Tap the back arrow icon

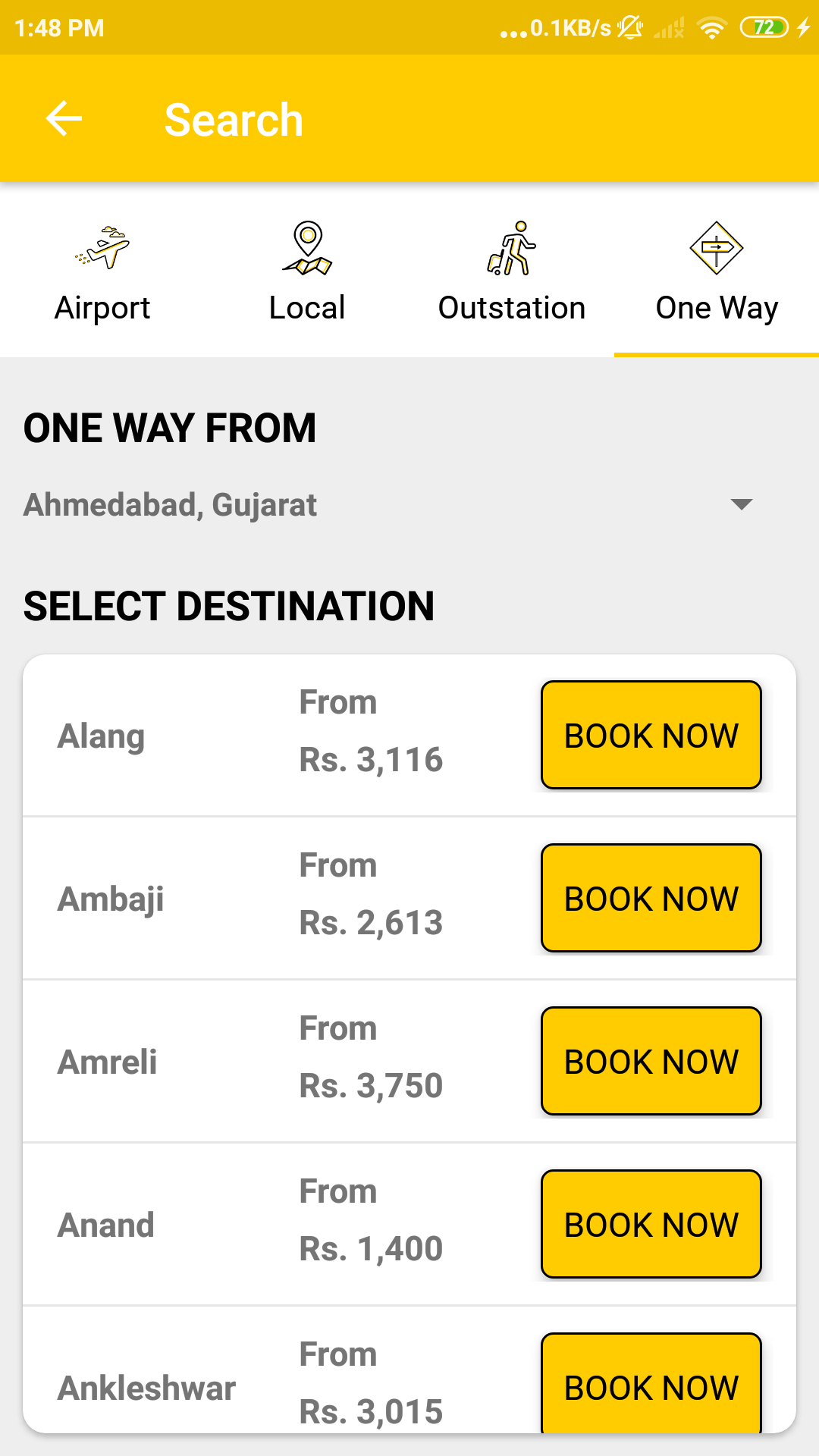coord(64,119)
